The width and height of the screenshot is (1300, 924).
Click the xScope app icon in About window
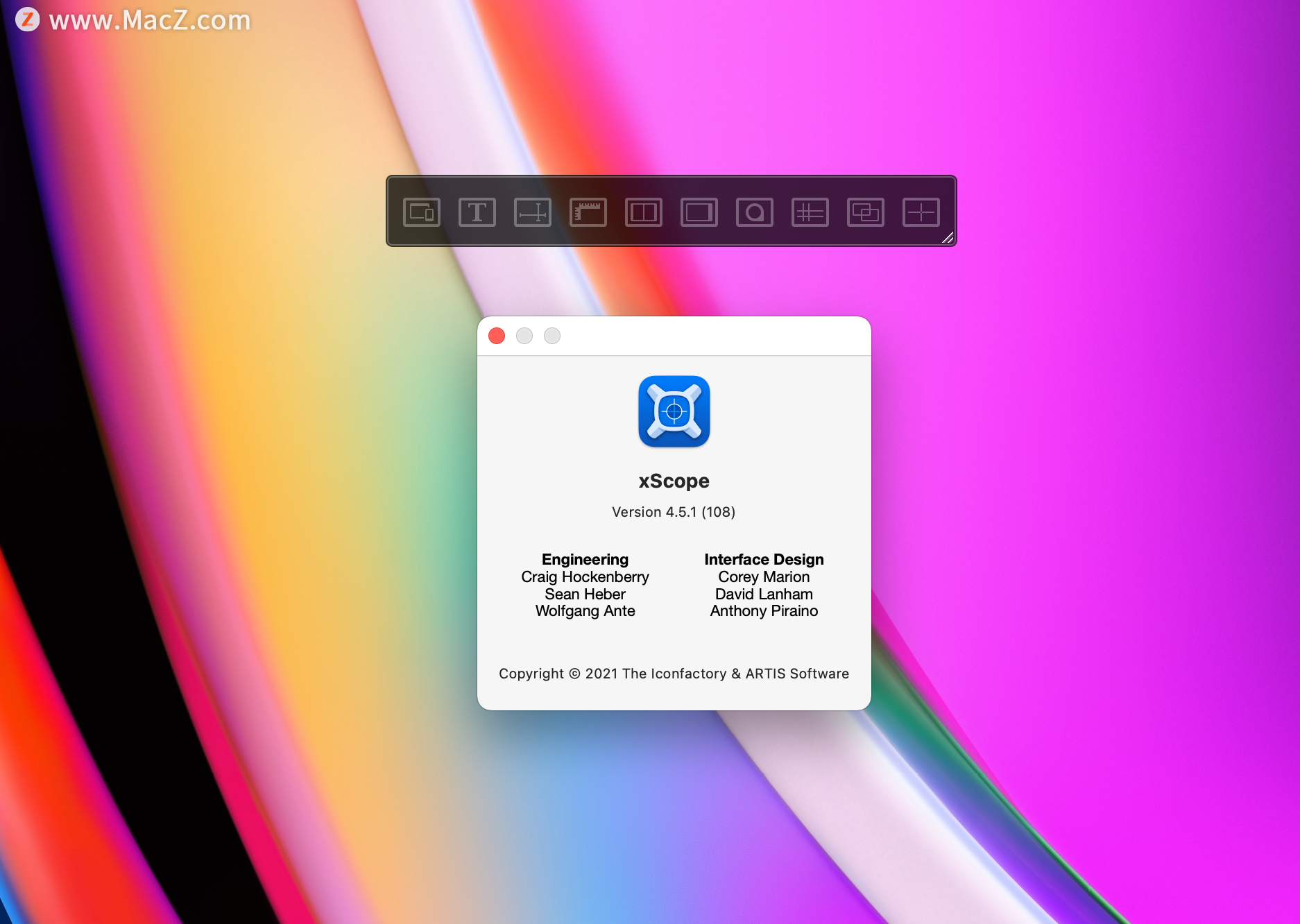674,411
